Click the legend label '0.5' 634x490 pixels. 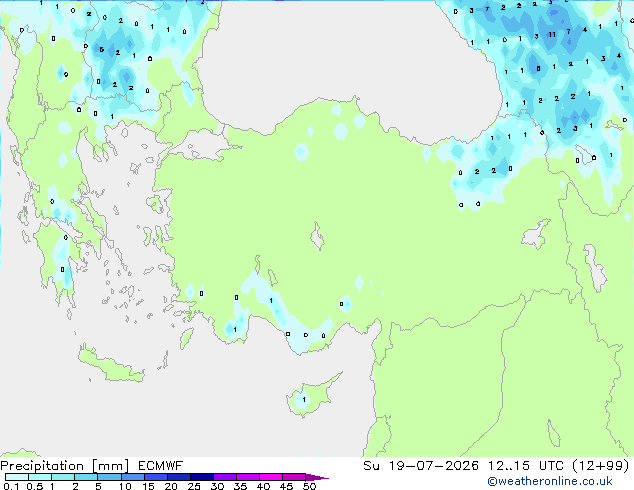coord(34,486)
